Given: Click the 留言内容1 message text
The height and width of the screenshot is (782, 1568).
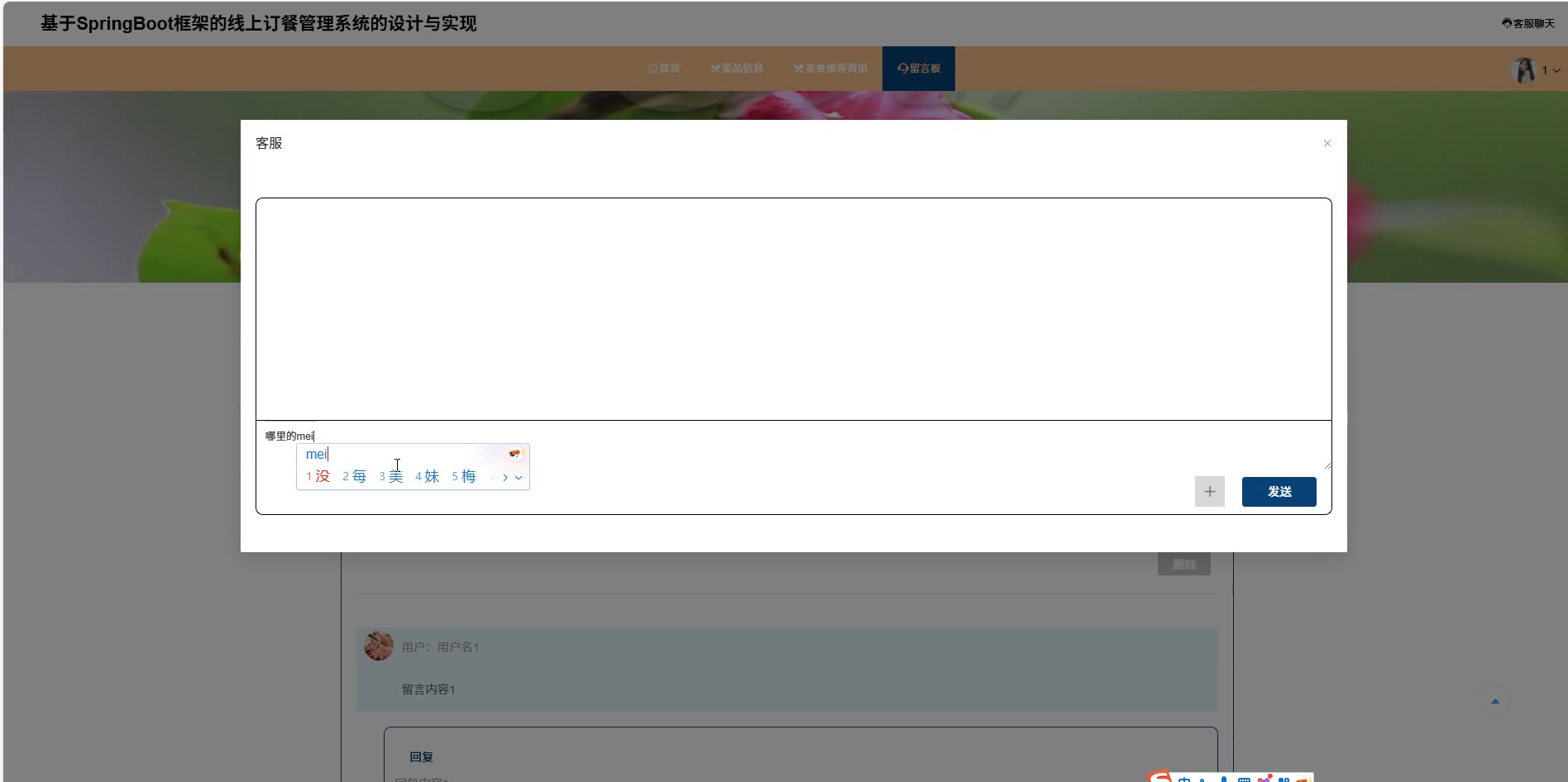Looking at the screenshot, I should [x=428, y=689].
